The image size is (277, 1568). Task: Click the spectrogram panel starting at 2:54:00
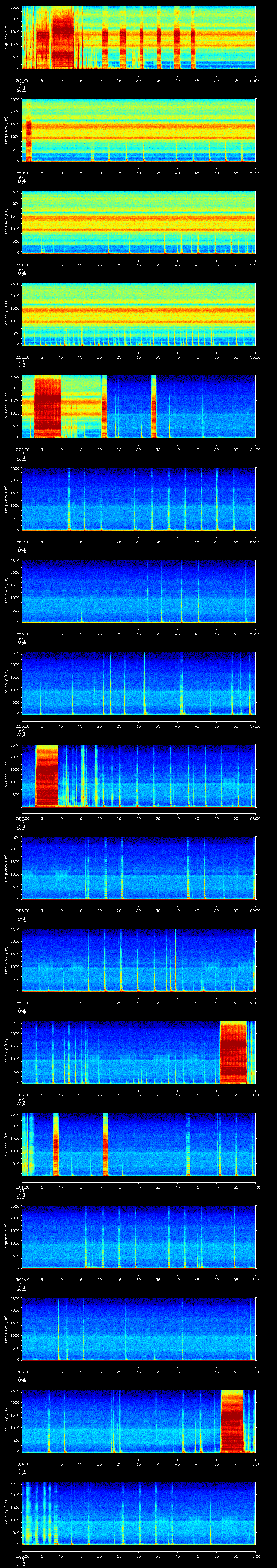click(x=139, y=499)
